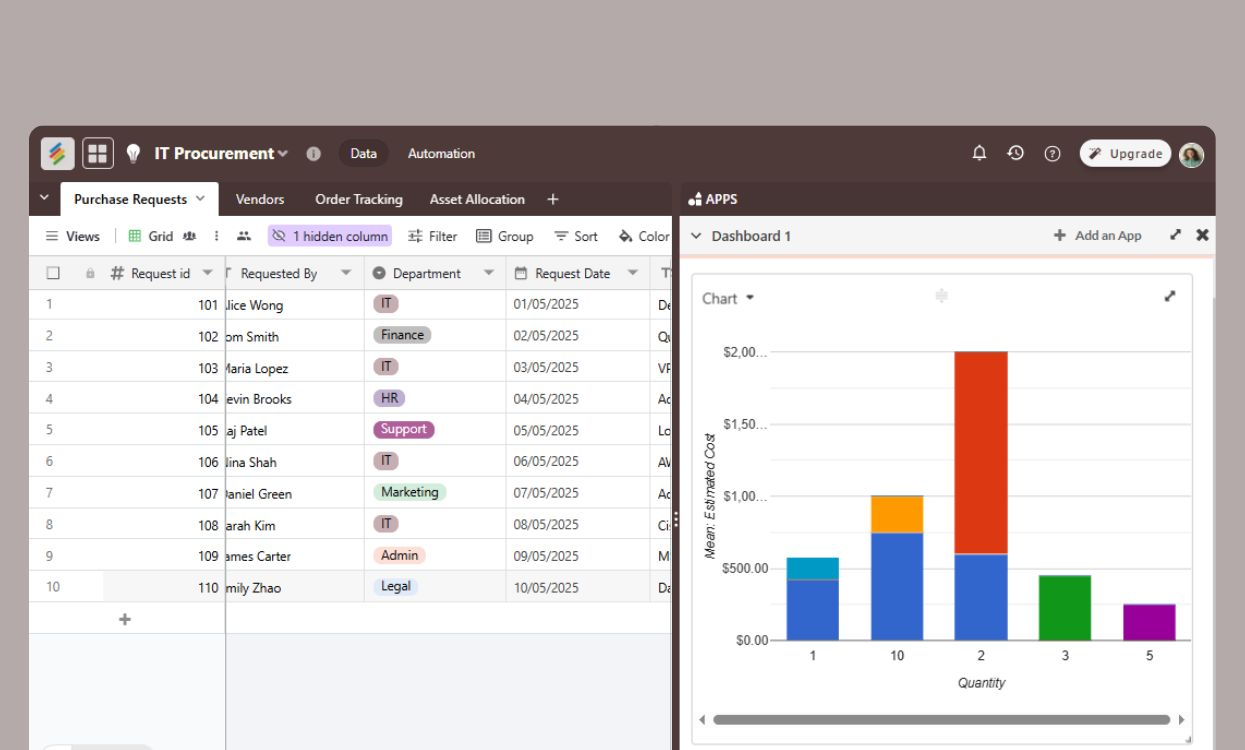Image resolution: width=1245 pixels, height=750 pixels.
Task: Show the 1 hidden column
Action: [x=330, y=236]
